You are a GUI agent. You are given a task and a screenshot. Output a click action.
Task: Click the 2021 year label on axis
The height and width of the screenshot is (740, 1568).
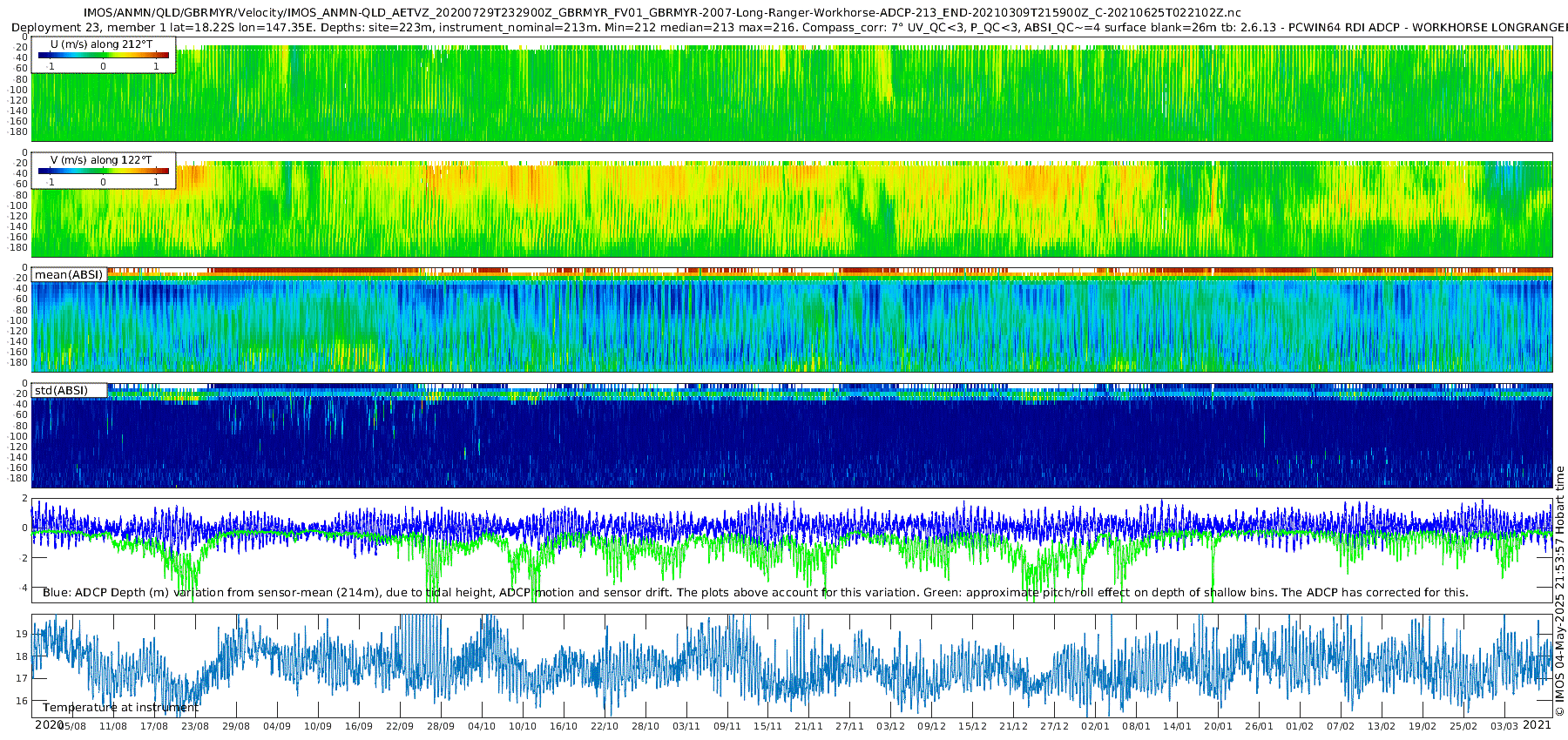[x=1538, y=724]
